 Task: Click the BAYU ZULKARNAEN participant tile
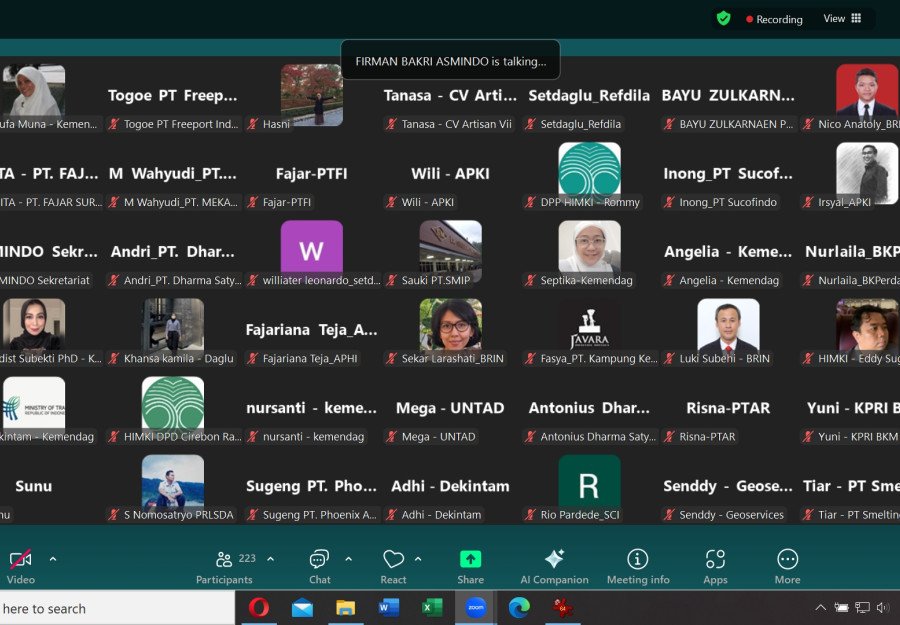click(728, 95)
